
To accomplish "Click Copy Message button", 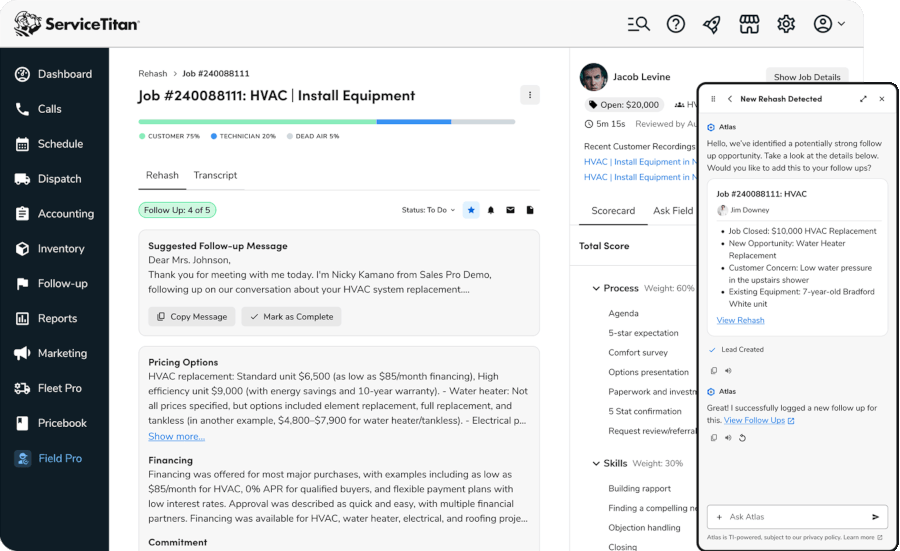I will [192, 317].
